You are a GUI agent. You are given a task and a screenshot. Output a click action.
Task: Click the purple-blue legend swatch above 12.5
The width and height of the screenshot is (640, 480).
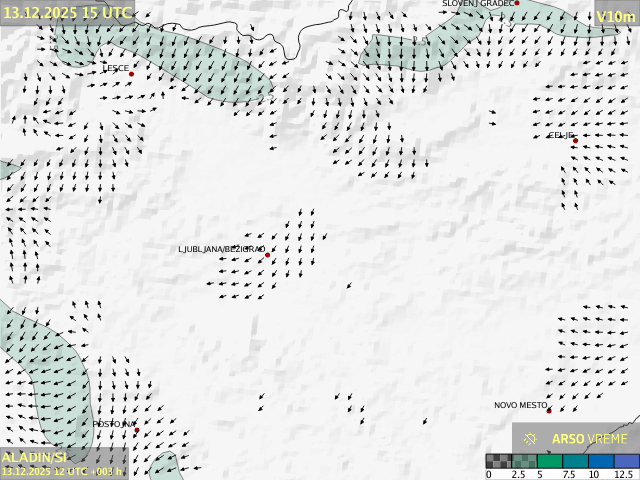626,461
